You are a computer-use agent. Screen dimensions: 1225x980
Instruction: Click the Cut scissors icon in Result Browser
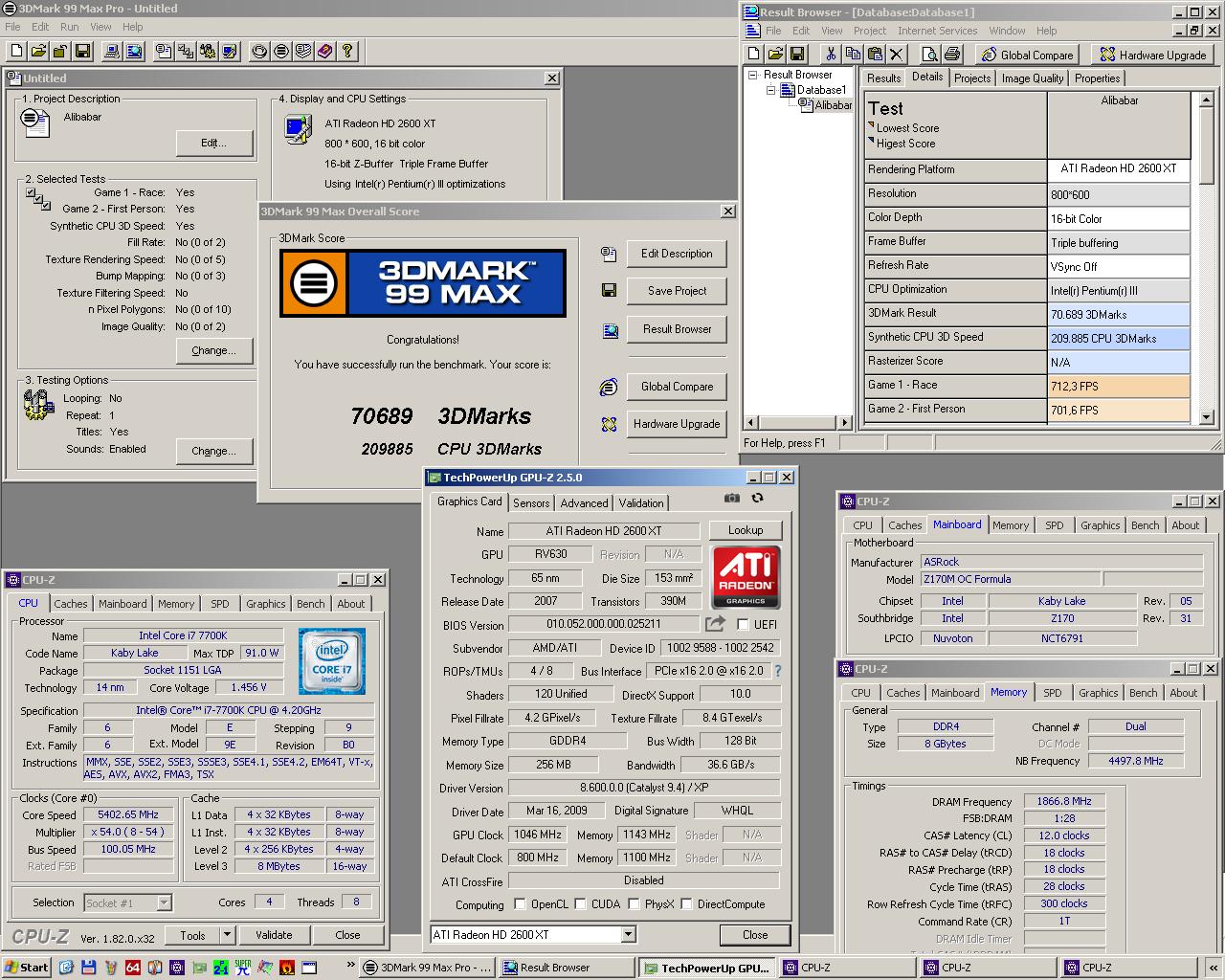831,55
